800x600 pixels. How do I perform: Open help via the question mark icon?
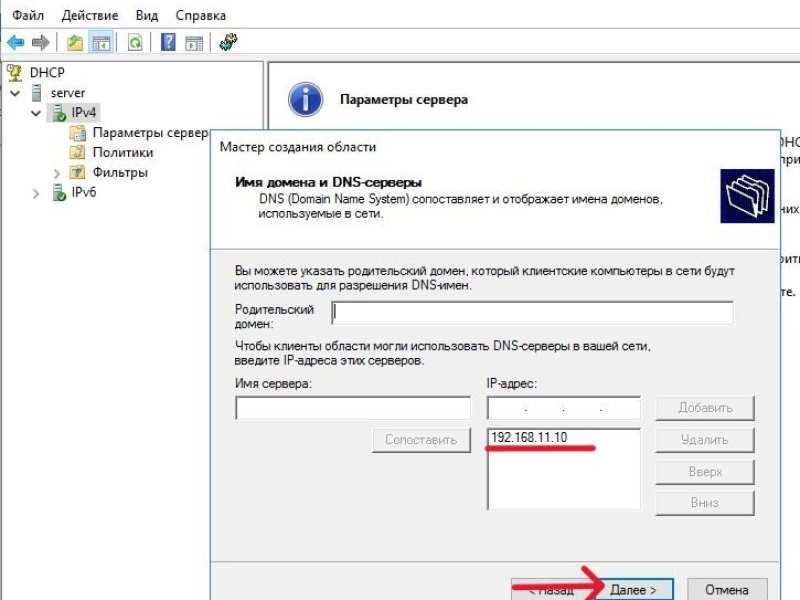[168, 42]
